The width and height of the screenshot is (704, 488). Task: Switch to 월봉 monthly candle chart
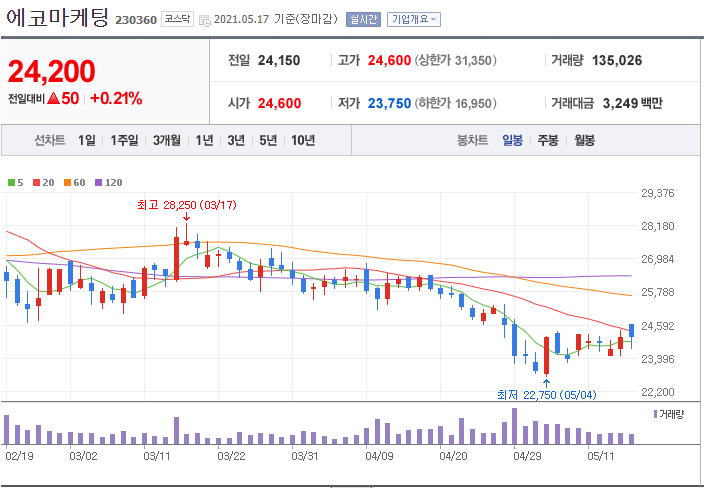click(x=585, y=141)
